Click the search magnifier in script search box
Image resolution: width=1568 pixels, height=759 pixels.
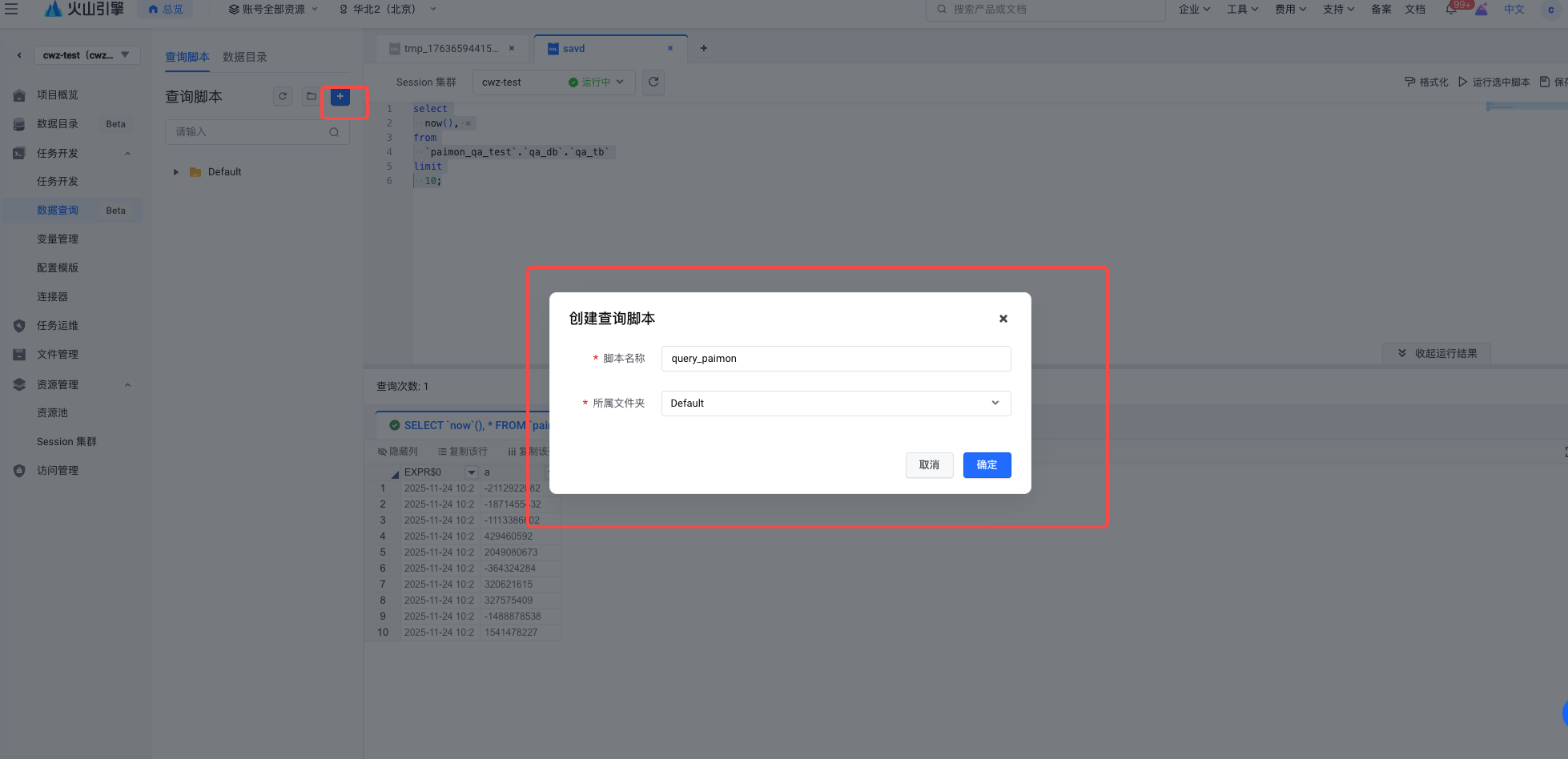334,132
